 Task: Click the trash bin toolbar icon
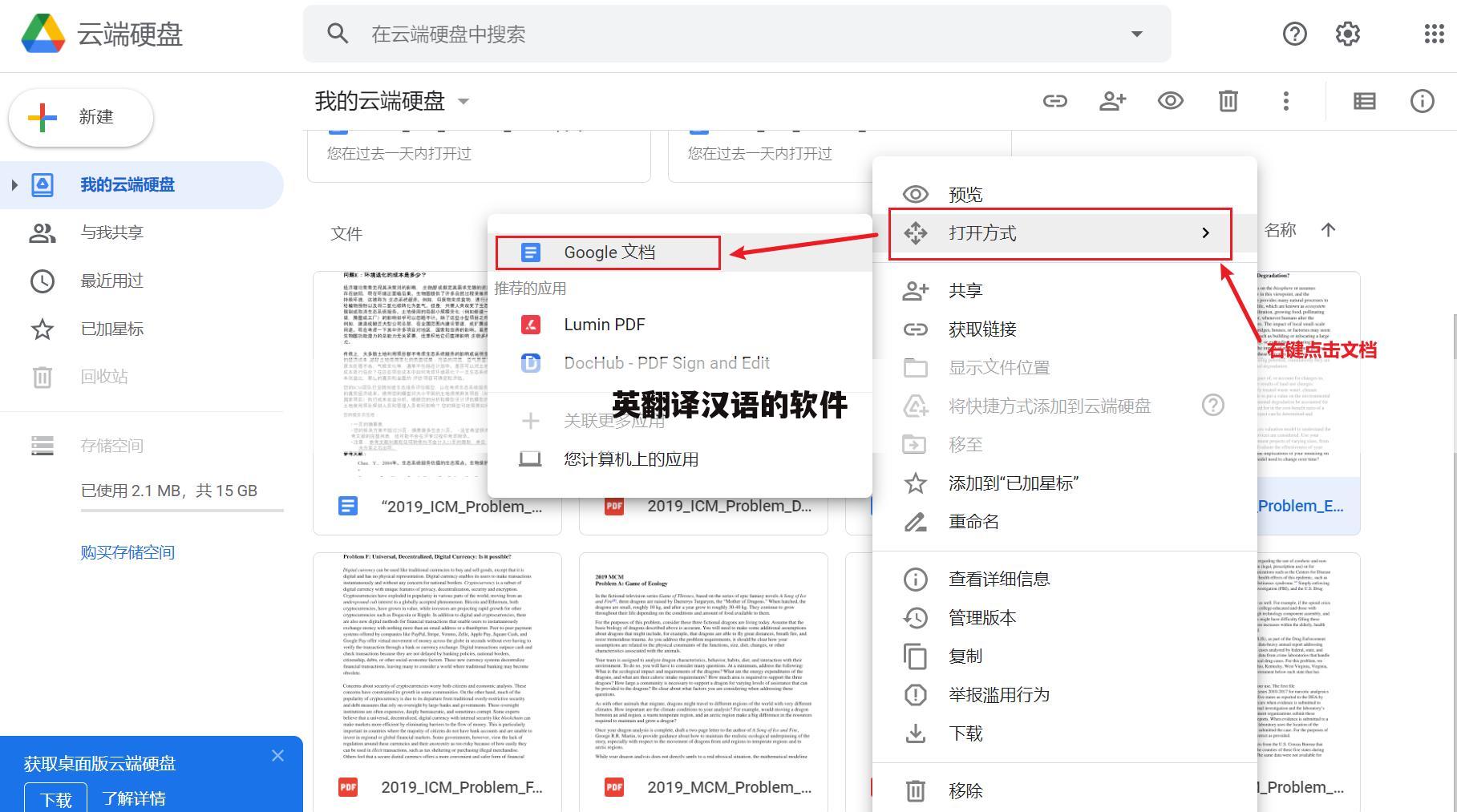[1228, 101]
